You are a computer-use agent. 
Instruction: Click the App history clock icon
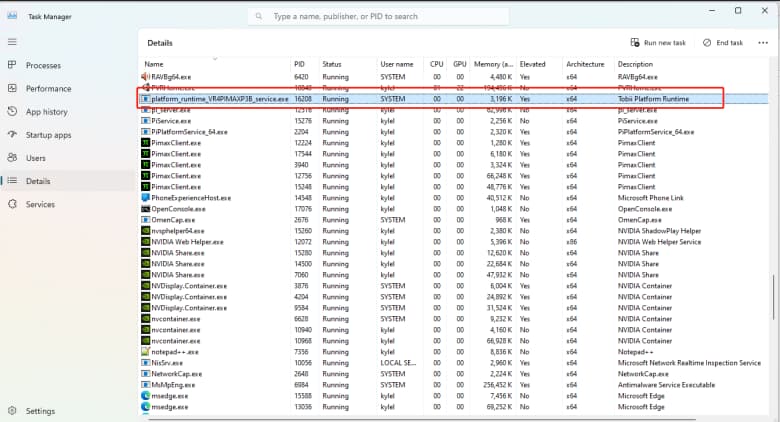(12, 111)
